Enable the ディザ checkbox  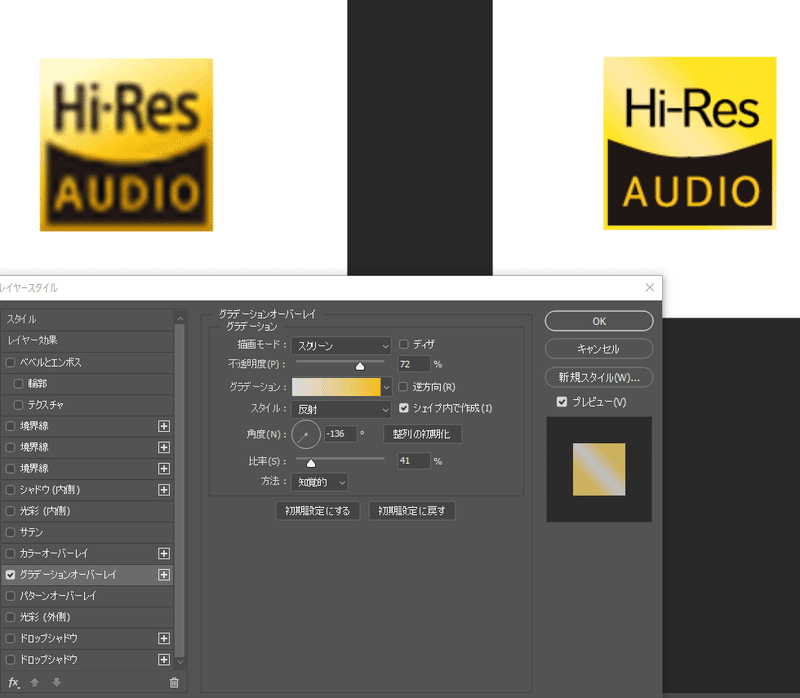[405, 344]
